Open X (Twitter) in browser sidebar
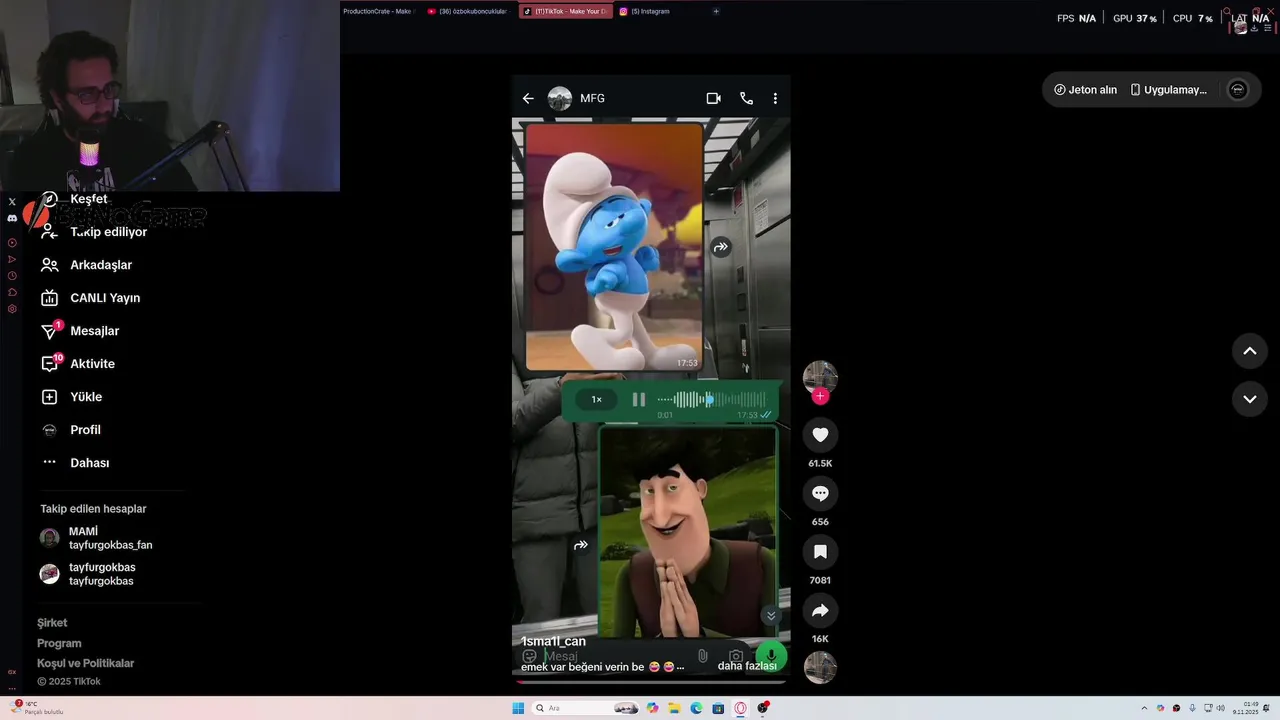Viewport: 1280px width, 720px height. coord(12,201)
